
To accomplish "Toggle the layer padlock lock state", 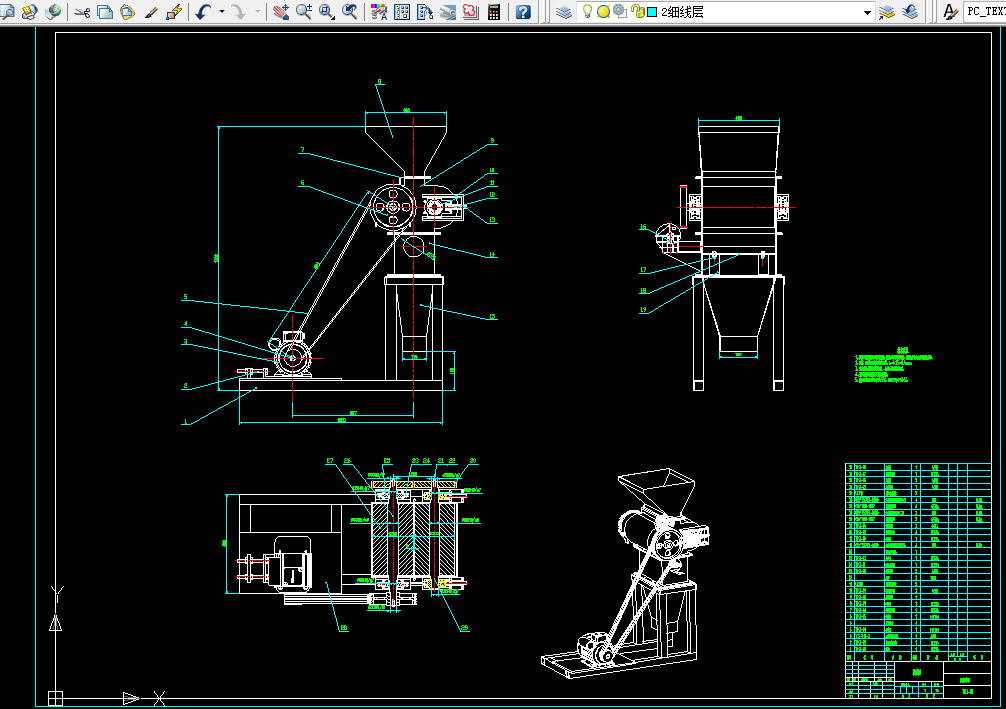I will [x=638, y=12].
